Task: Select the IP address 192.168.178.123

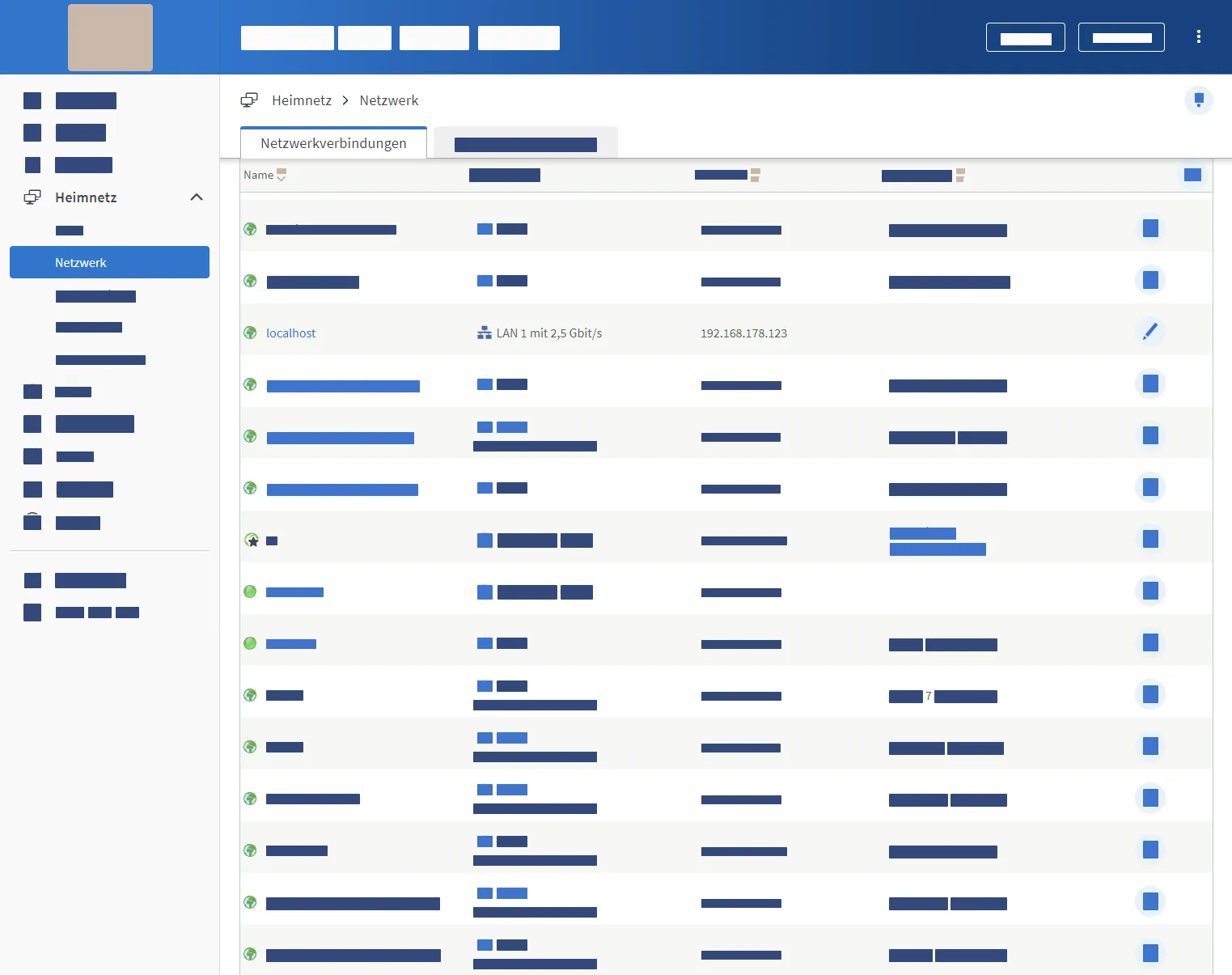Action: coord(743,333)
